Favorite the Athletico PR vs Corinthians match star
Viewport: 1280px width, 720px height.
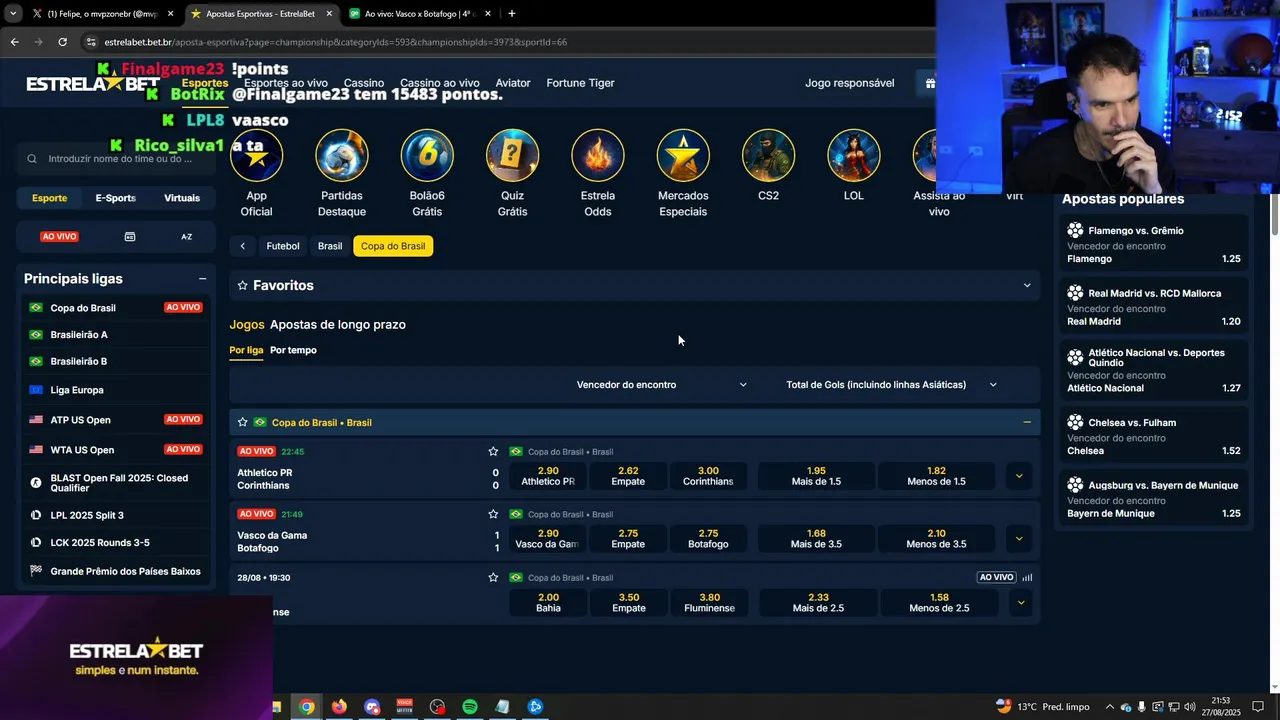[x=493, y=451]
